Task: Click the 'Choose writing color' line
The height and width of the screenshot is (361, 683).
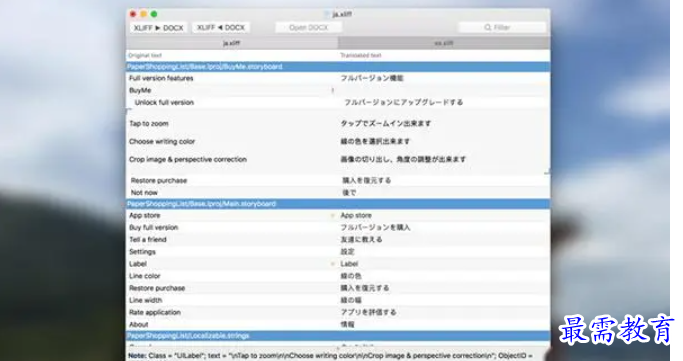Action: pos(162,142)
